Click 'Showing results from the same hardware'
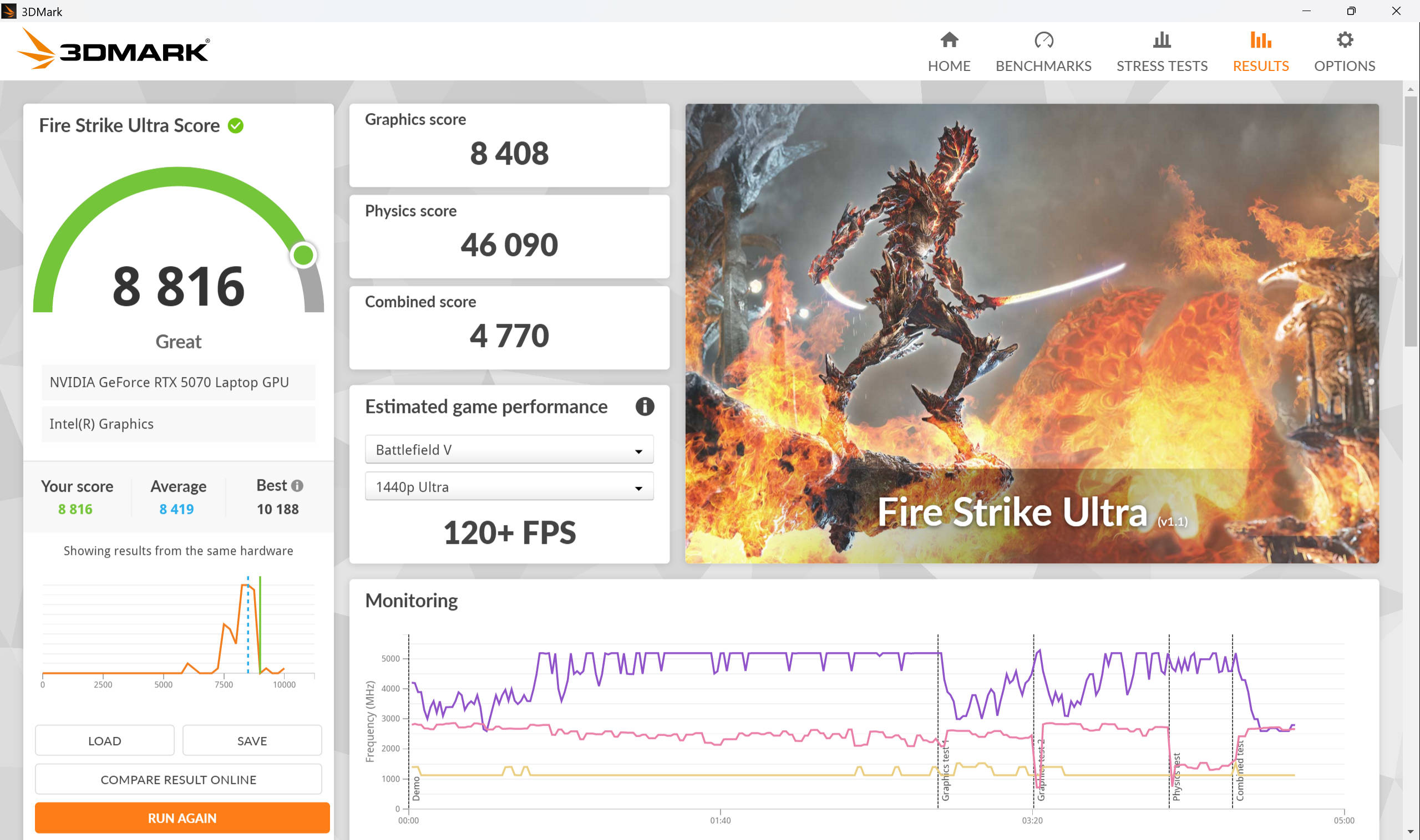This screenshot has width=1420, height=840. tap(179, 551)
